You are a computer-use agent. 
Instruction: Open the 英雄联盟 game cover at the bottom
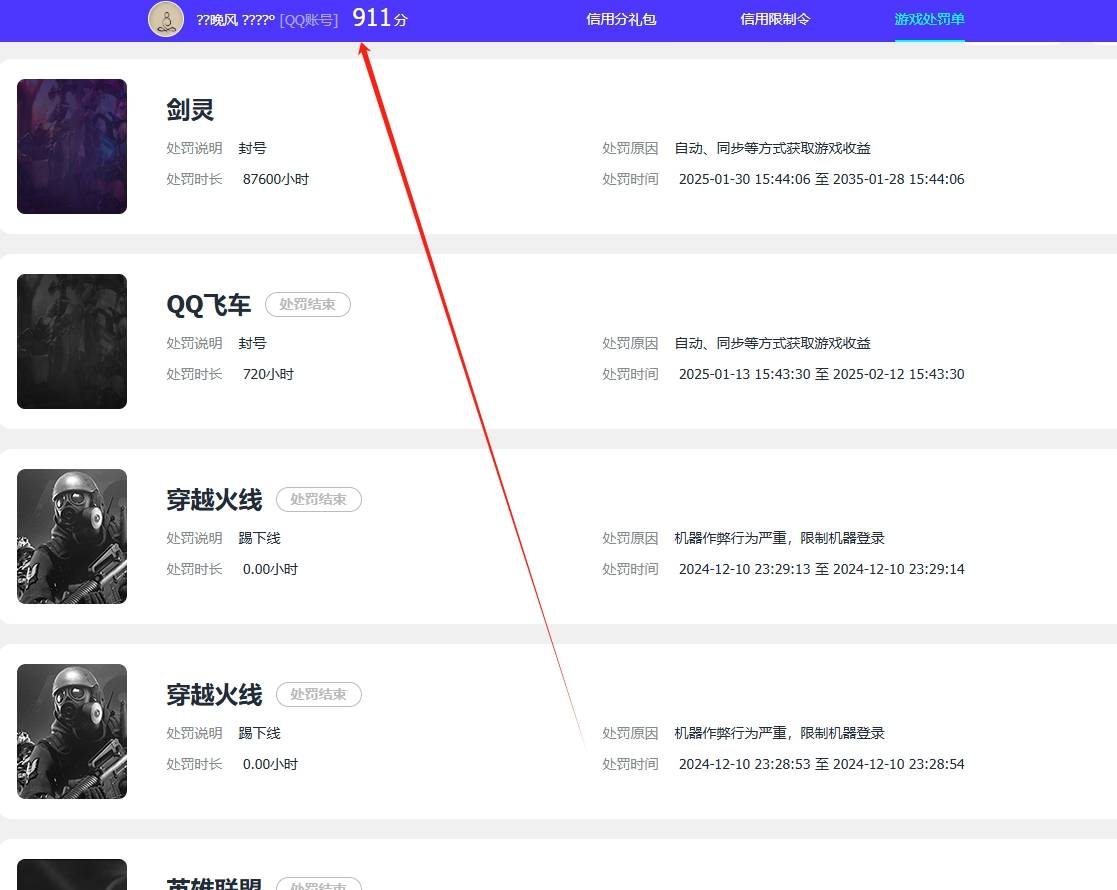click(71, 875)
